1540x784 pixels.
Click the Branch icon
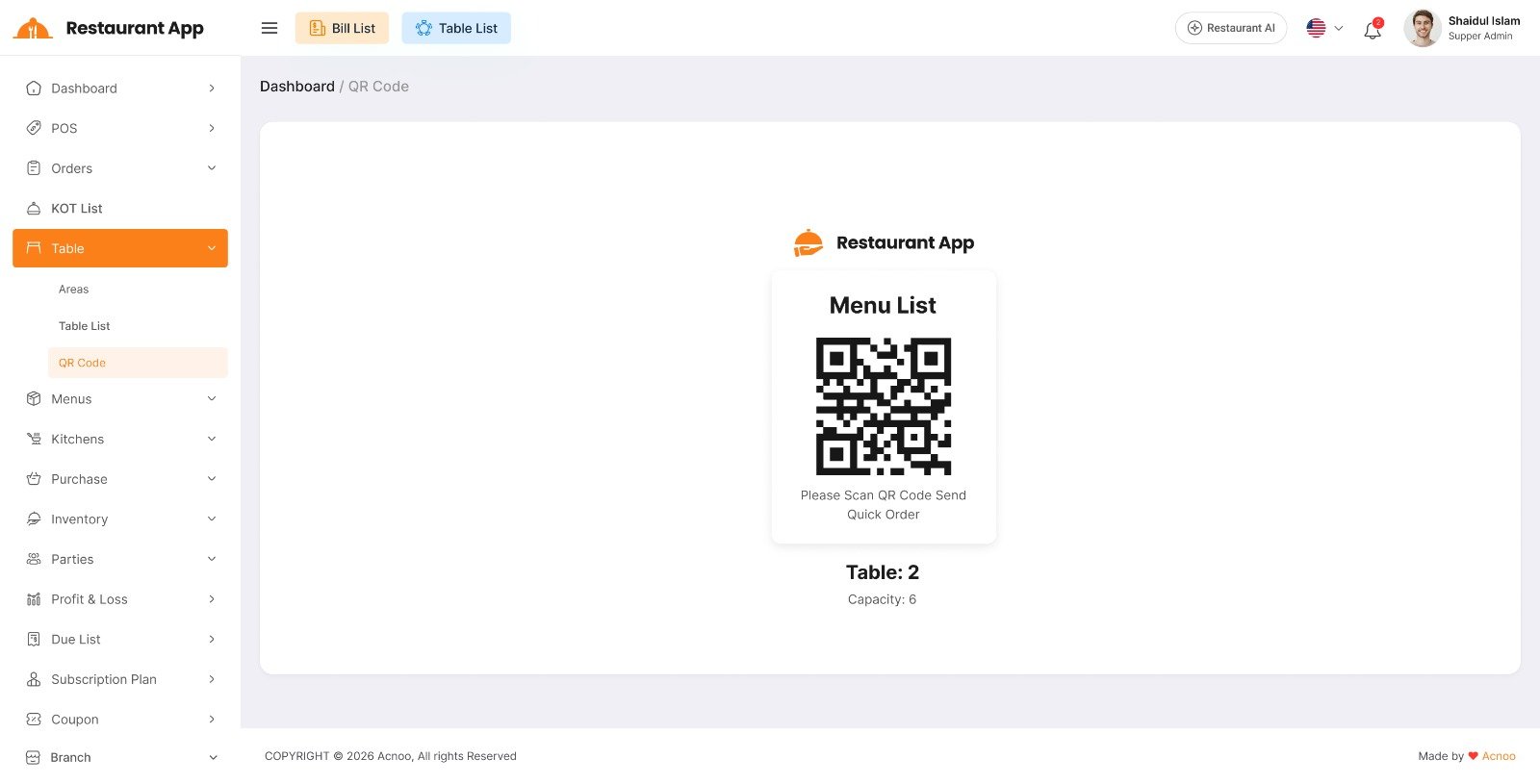34,758
